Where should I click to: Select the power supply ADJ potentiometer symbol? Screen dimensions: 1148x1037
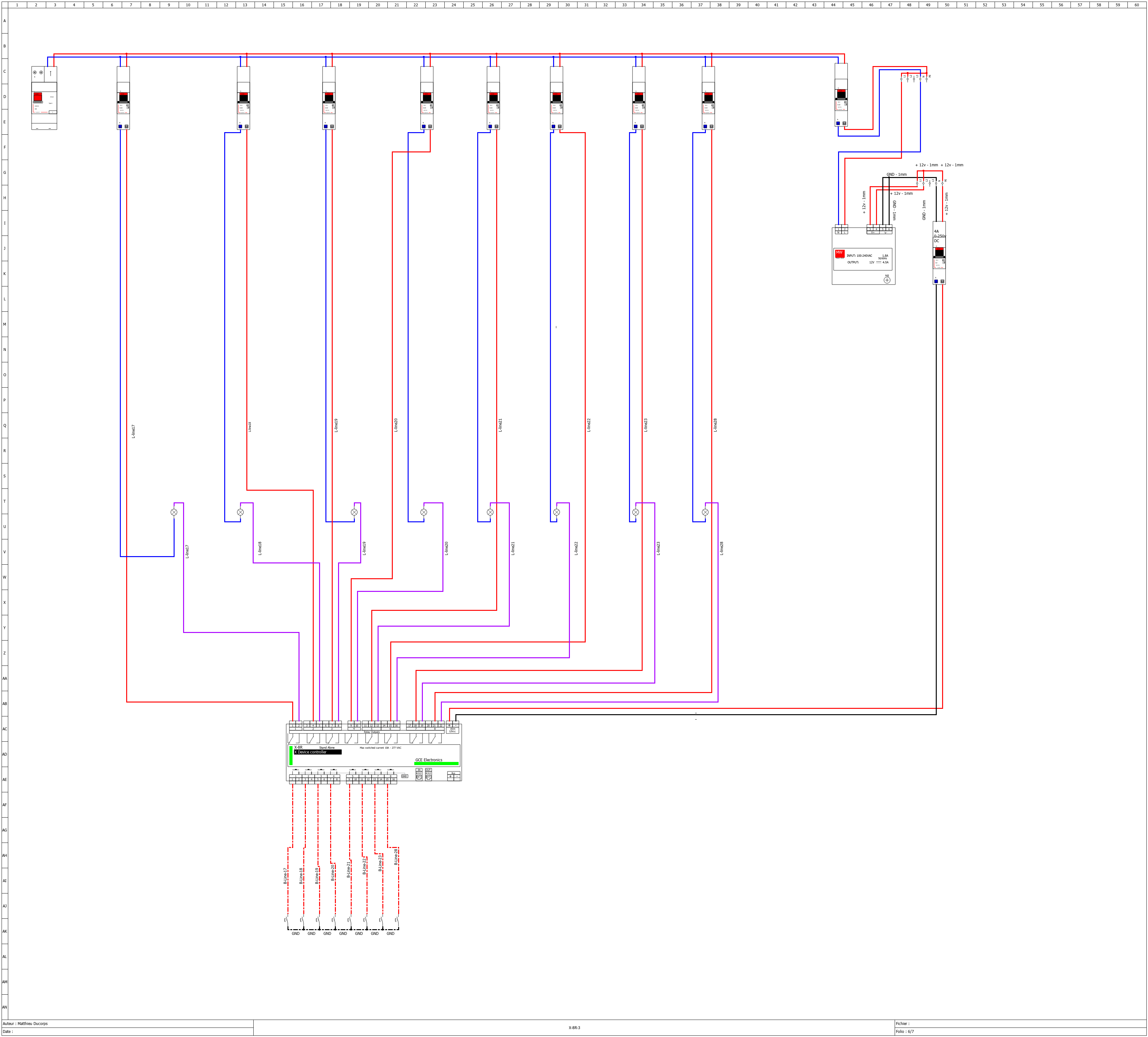887,279
